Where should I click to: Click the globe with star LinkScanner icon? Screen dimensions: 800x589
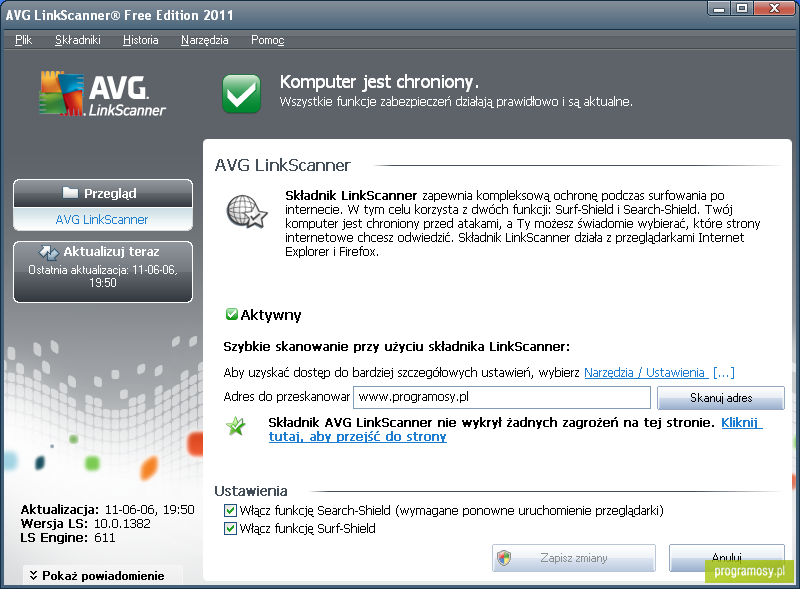click(247, 211)
